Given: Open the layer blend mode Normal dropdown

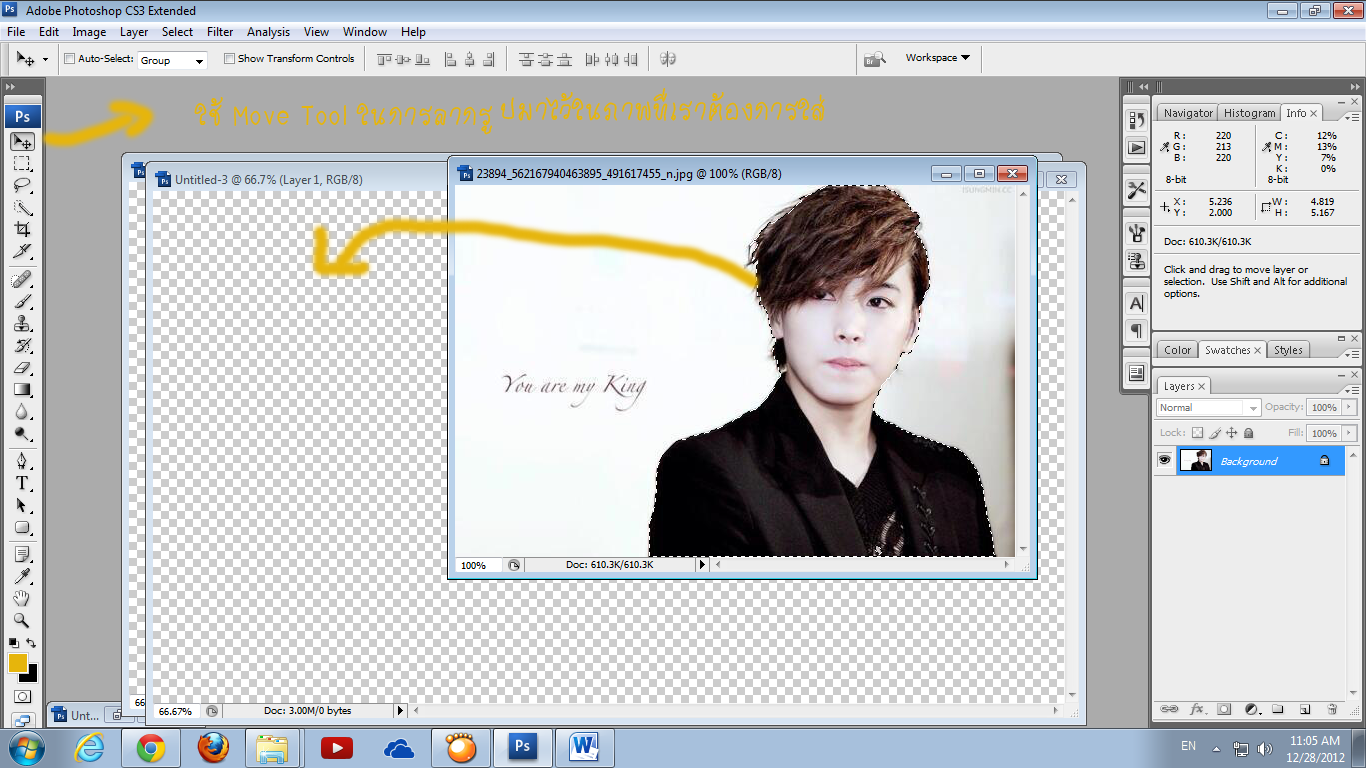Looking at the screenshot, I should pos(1208,407).
